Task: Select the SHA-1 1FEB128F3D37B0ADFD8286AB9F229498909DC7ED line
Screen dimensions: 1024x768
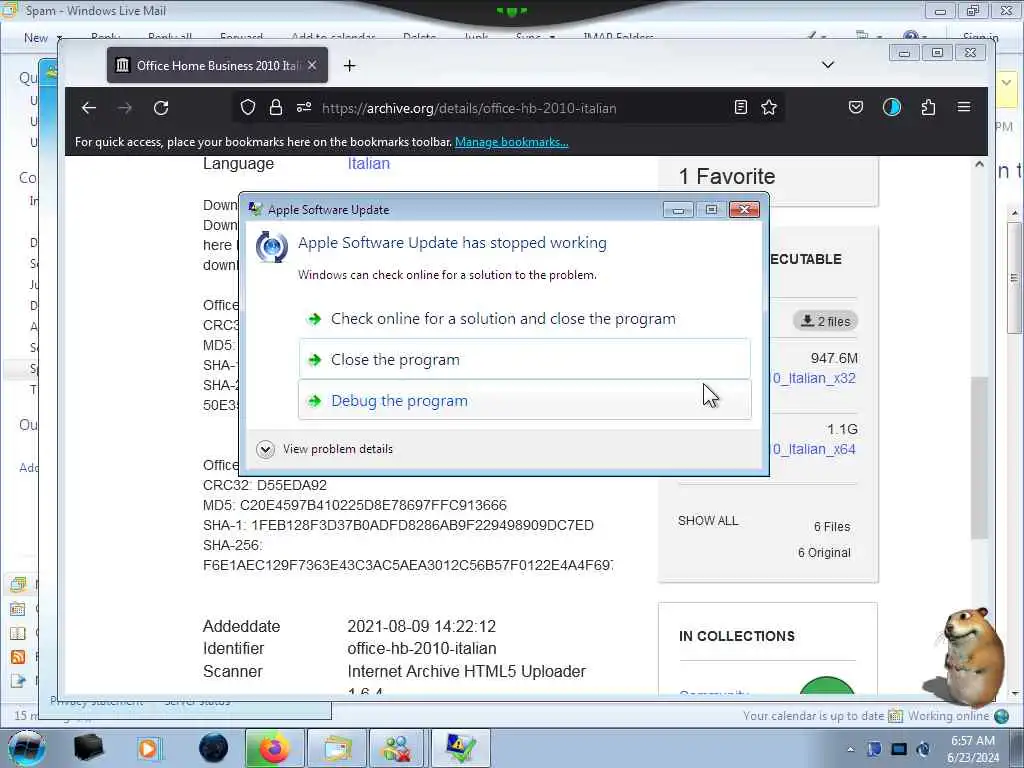Action: pos(398,525)
